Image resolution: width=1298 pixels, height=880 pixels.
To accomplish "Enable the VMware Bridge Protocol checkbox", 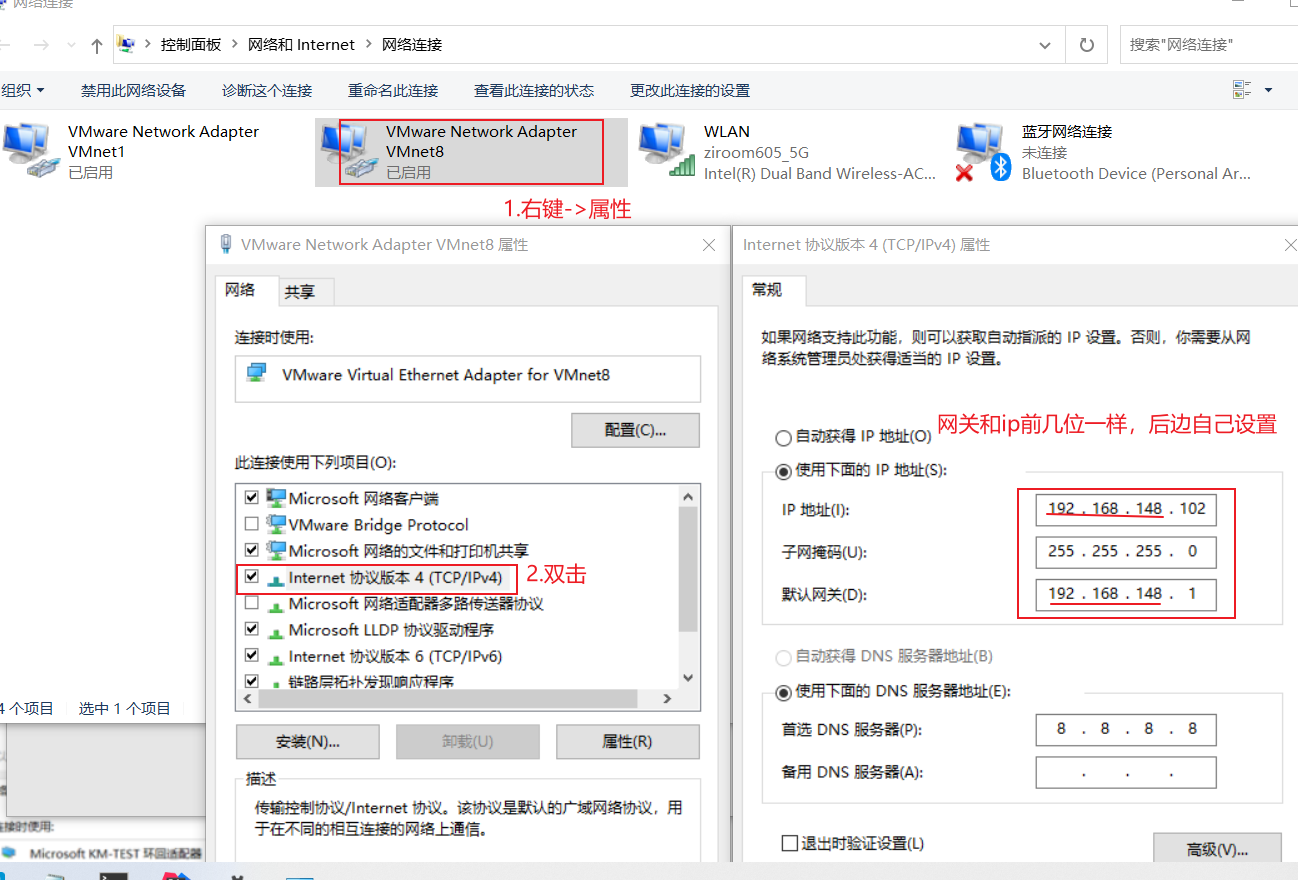I will pyautogui.click(x=251, y=524).
